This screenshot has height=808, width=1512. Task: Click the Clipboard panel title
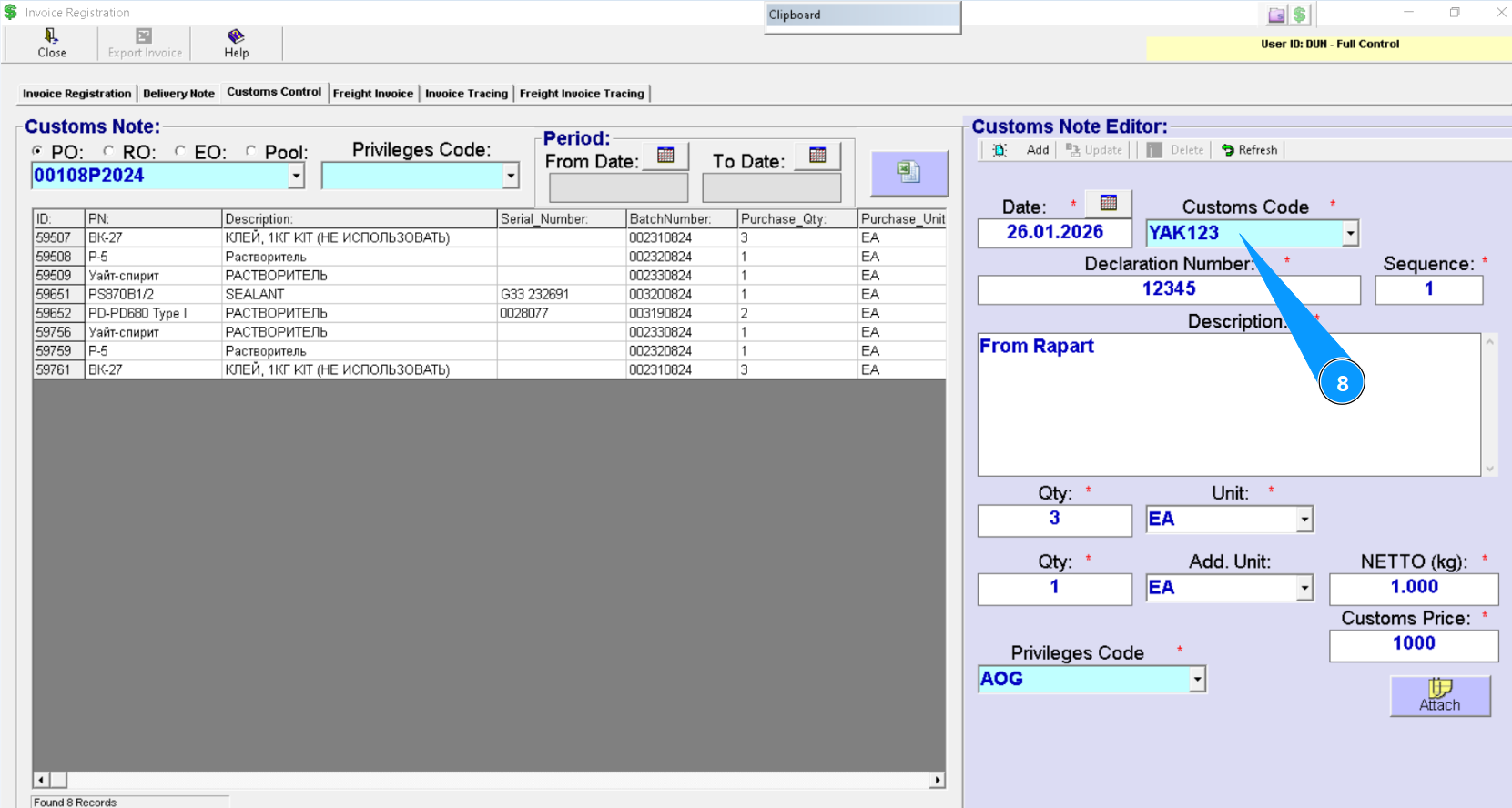point(795,15)
